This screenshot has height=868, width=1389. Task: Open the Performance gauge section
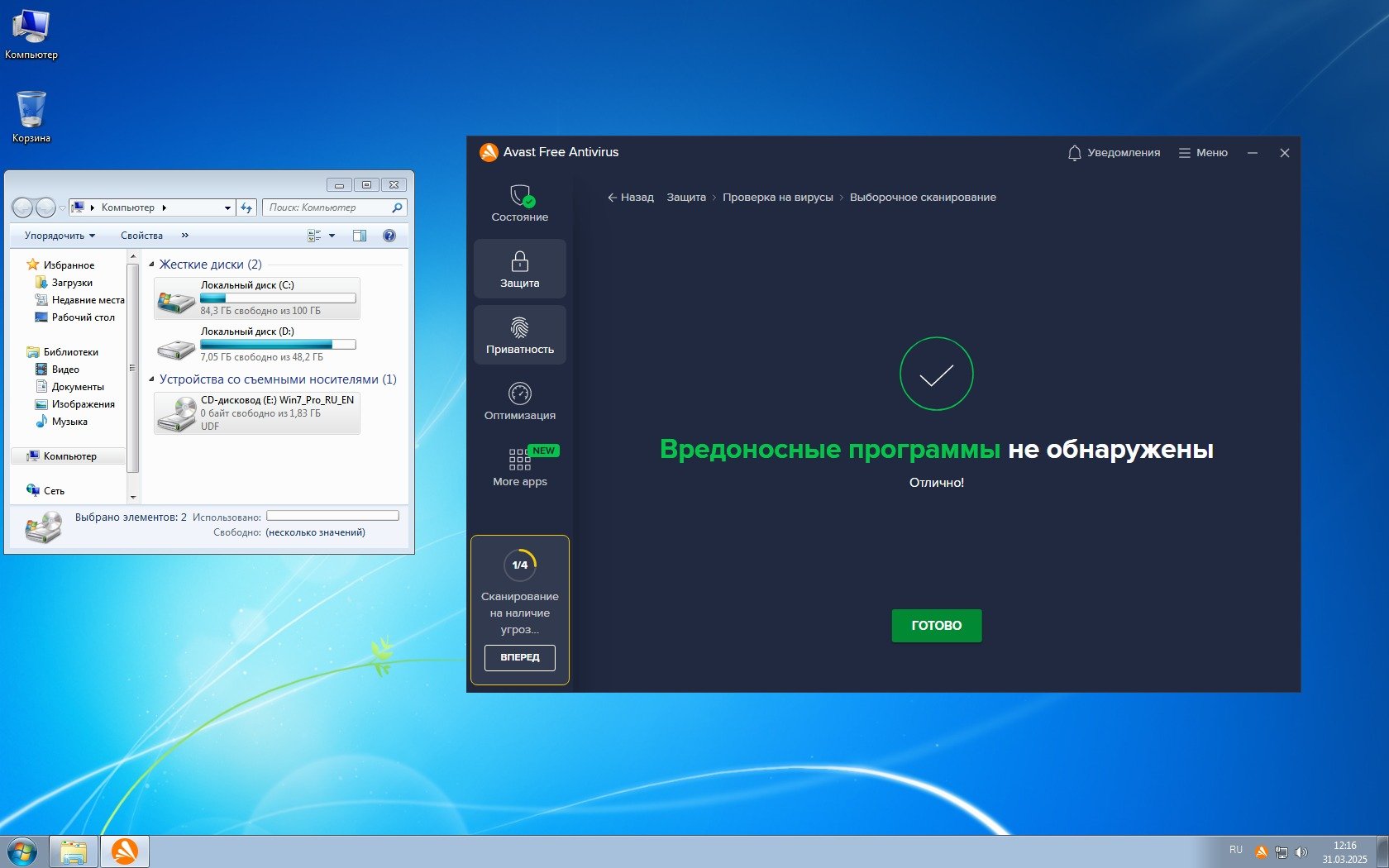tap(519, 394)
